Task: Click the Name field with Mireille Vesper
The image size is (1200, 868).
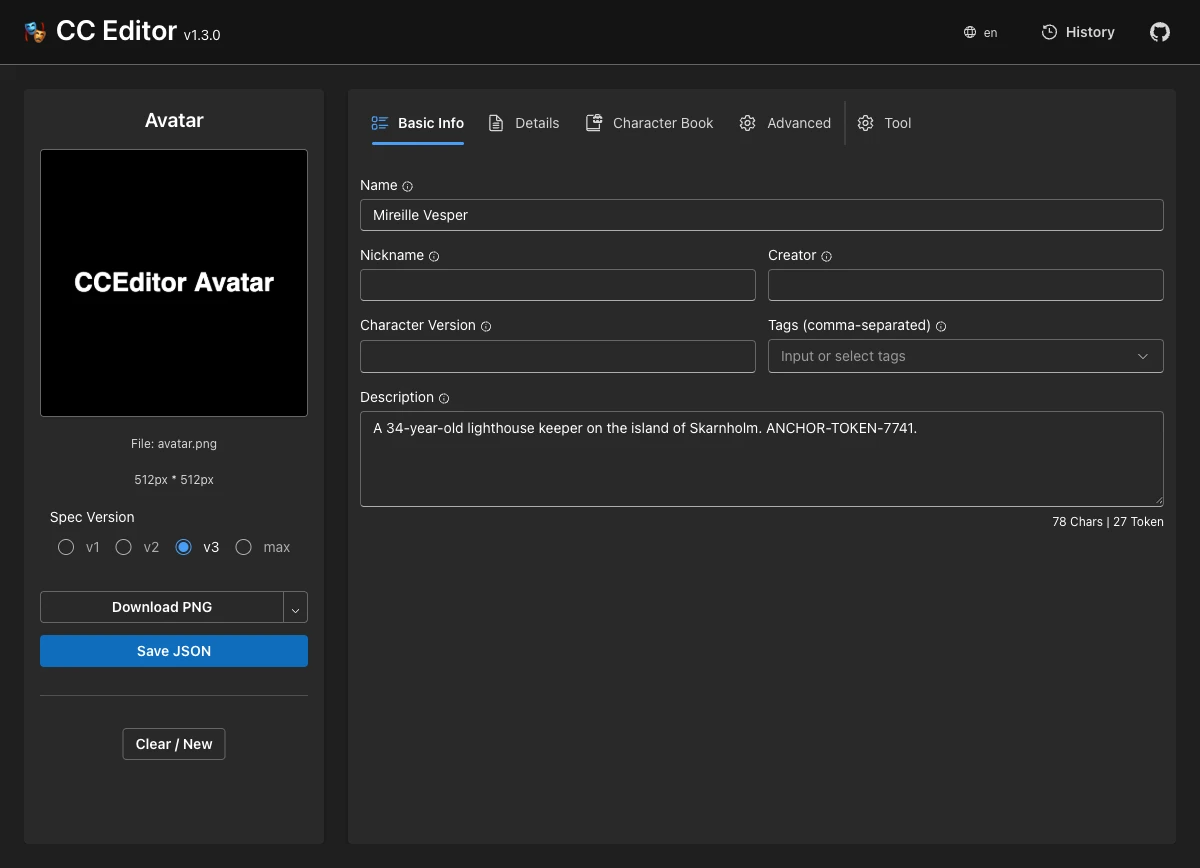Action: (x=762, y=215)
